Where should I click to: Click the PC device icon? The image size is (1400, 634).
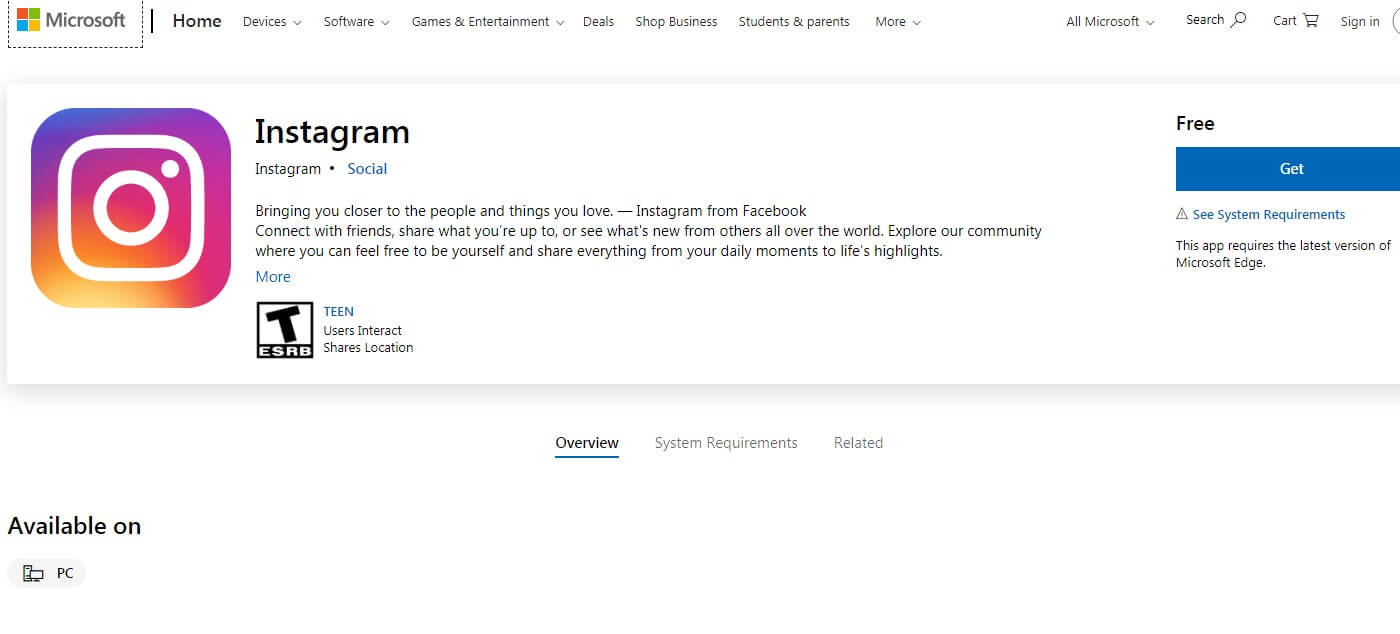pos(34,573)
